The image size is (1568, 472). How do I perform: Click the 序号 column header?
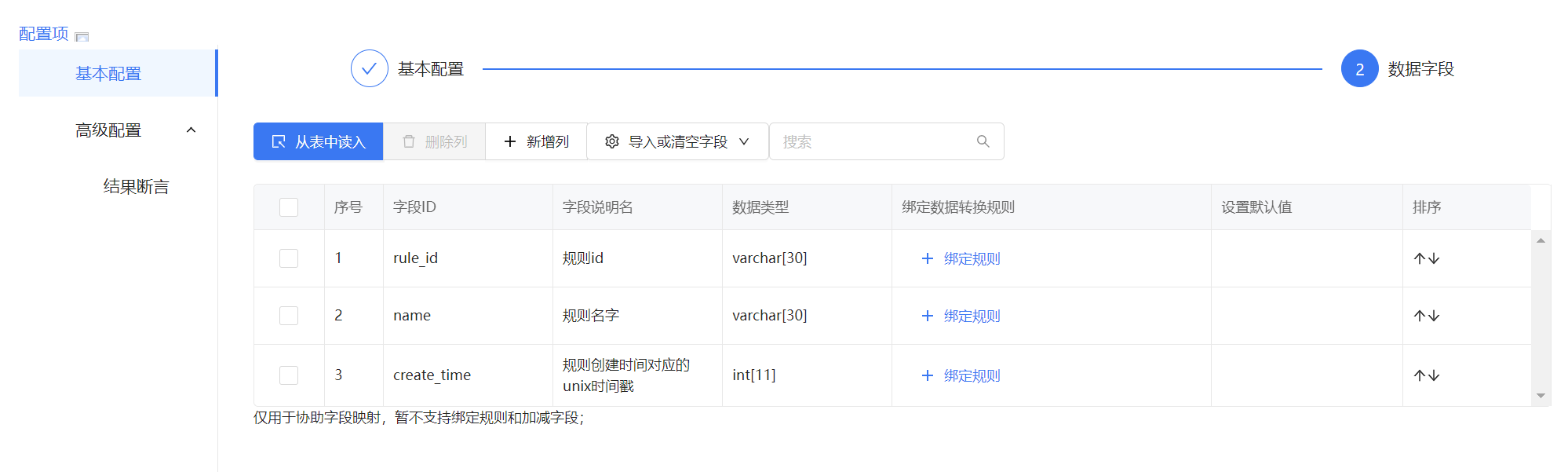coord(354,207)
